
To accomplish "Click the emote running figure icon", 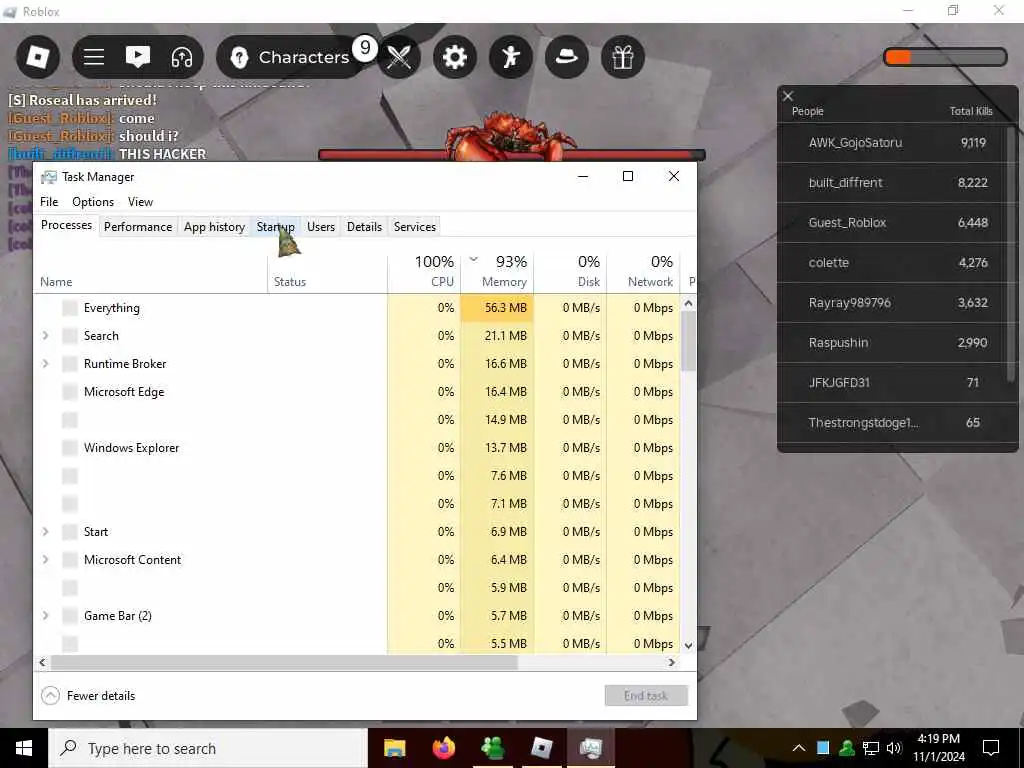I will [511, 57].
